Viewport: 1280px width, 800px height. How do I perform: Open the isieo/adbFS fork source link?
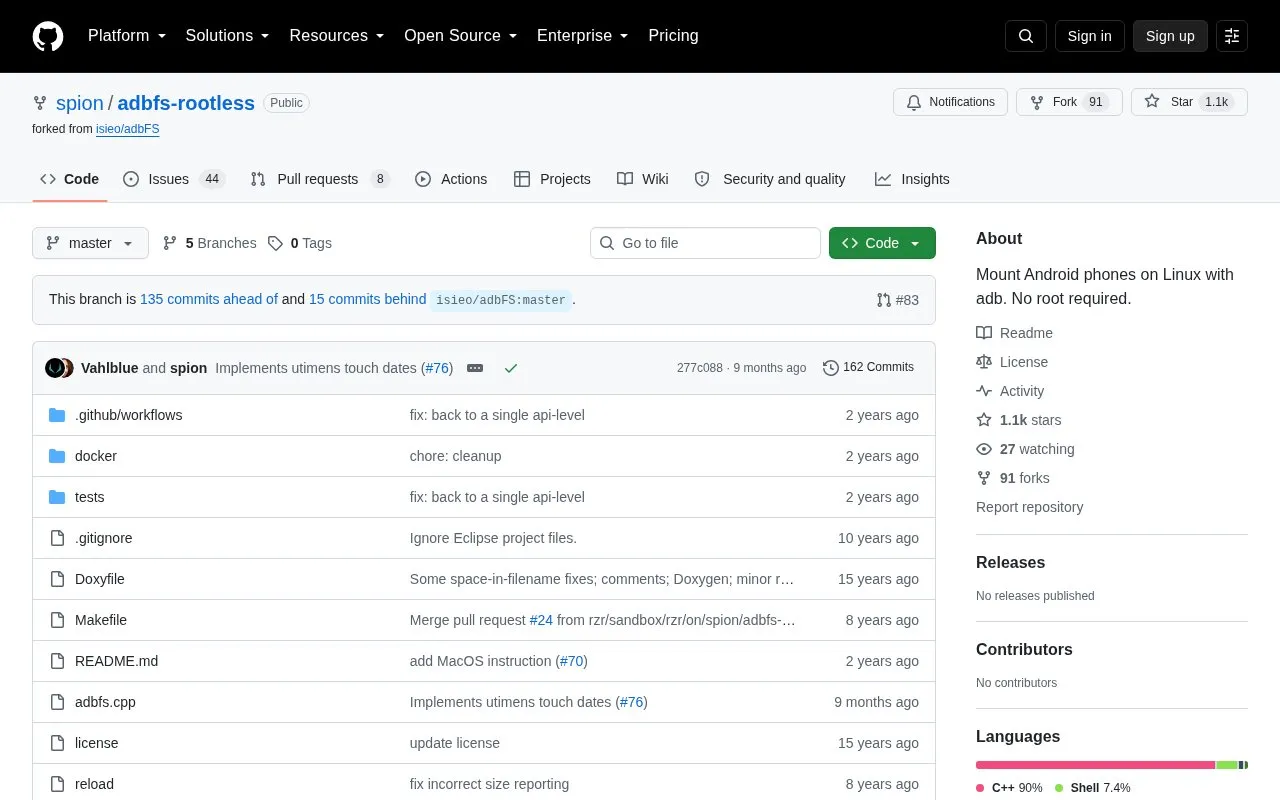pos(127,129)
